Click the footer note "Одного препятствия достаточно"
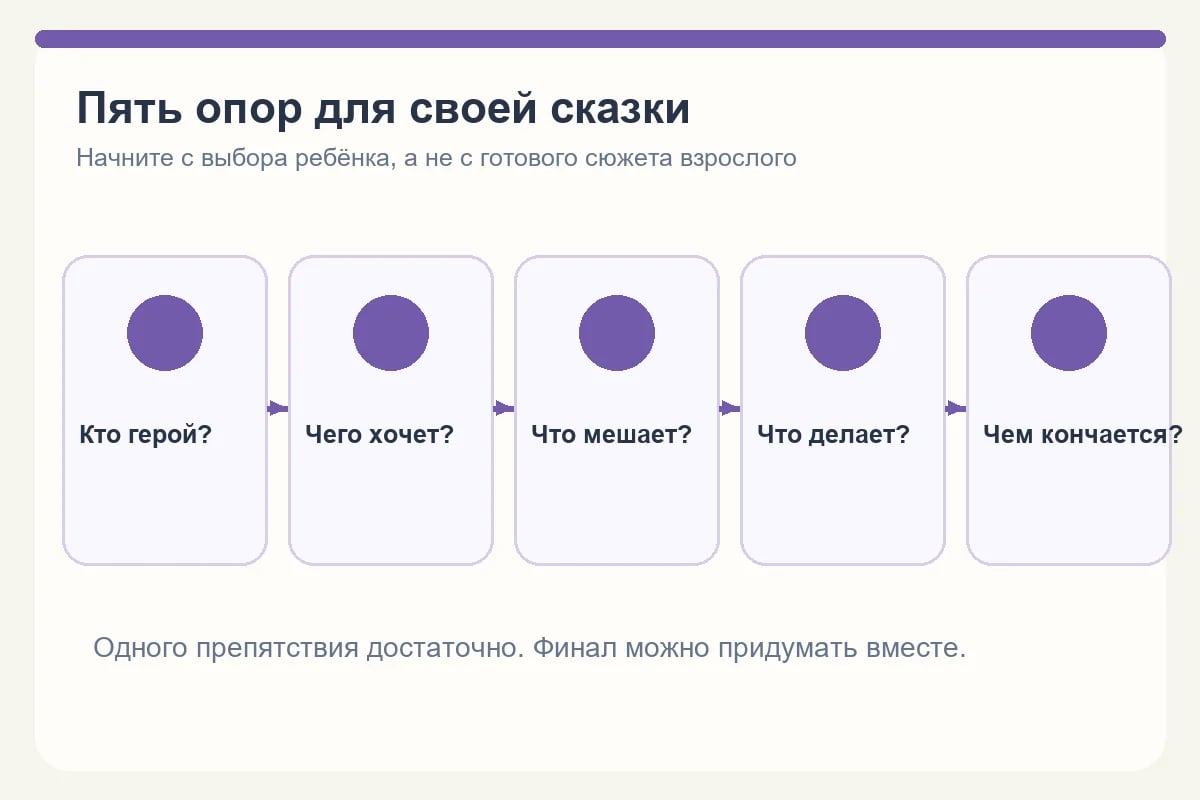 click(x=530, y=648)
